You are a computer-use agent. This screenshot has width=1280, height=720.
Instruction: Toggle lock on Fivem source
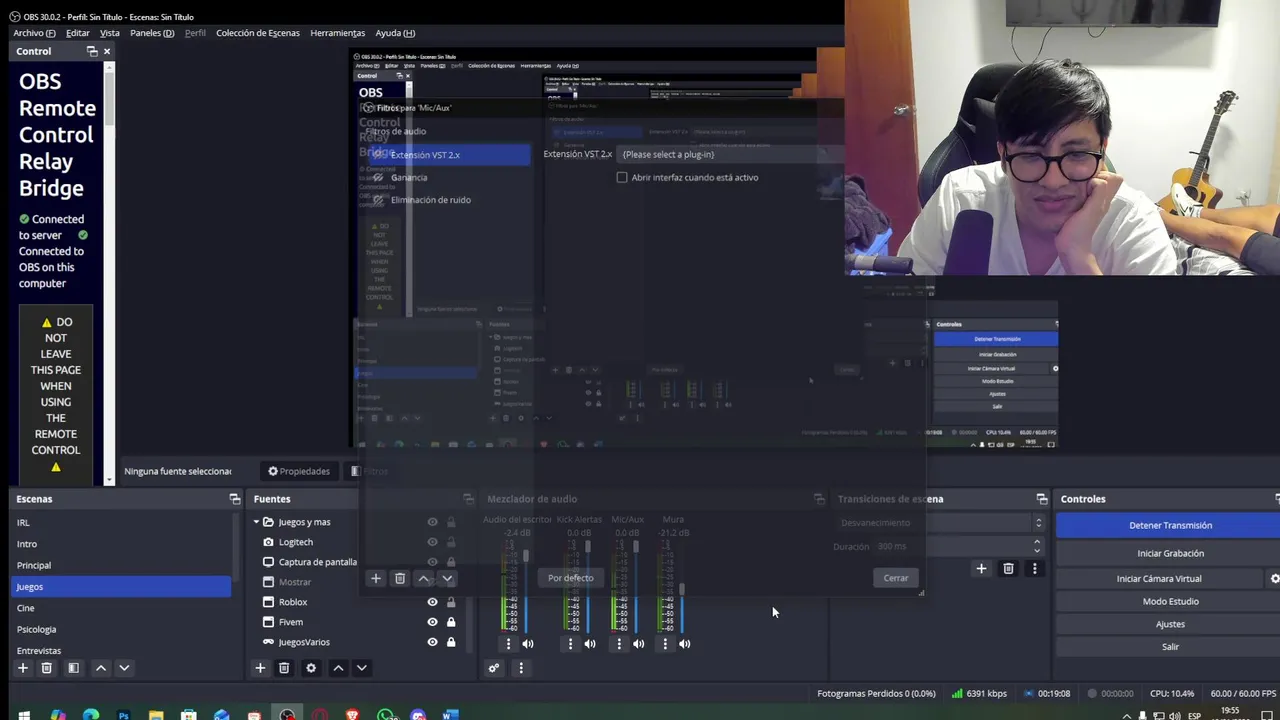(x=451, y=622)
